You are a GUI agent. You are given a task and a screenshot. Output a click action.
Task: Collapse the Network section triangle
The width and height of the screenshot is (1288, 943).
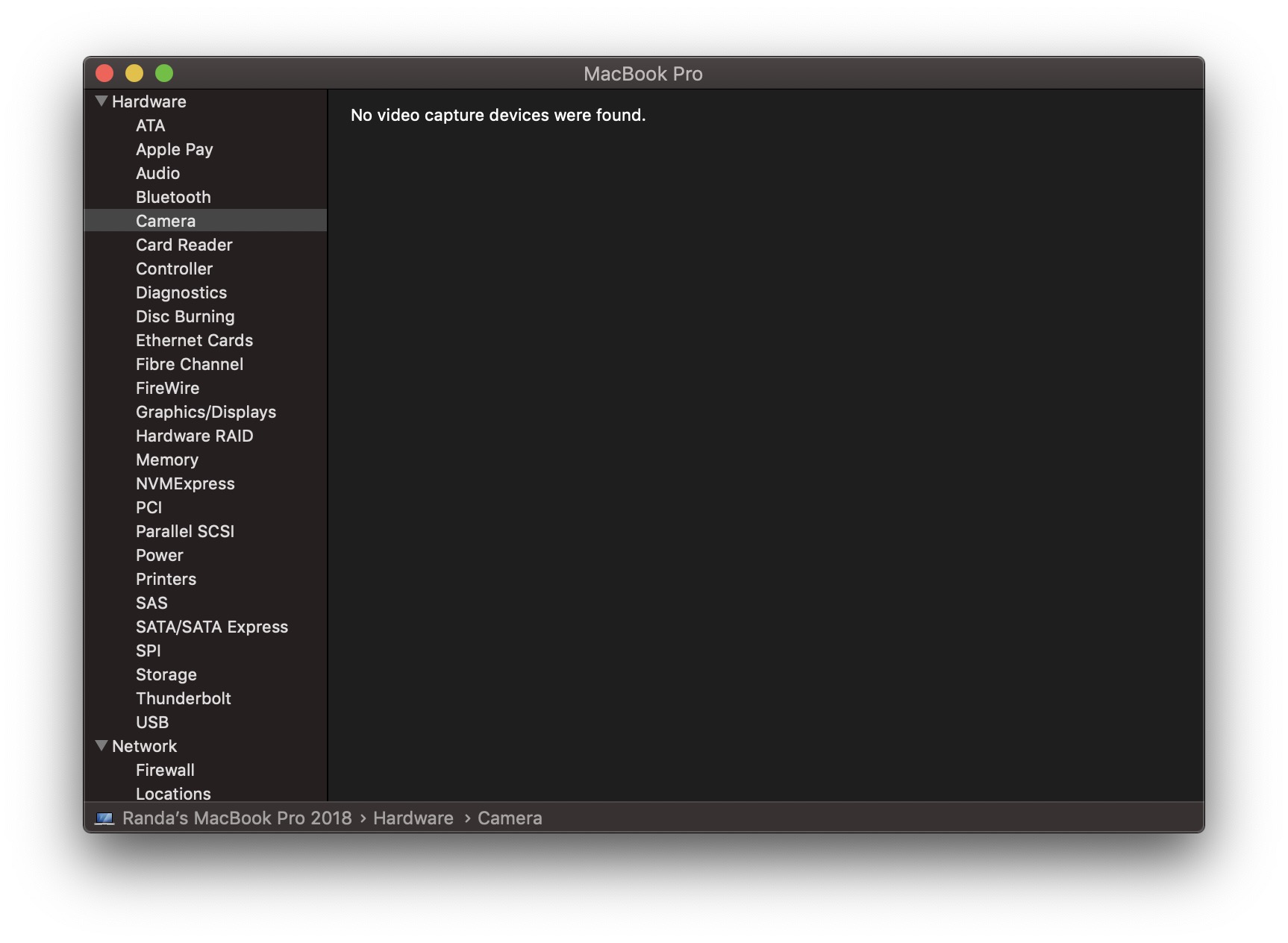(x=102, y=745)
